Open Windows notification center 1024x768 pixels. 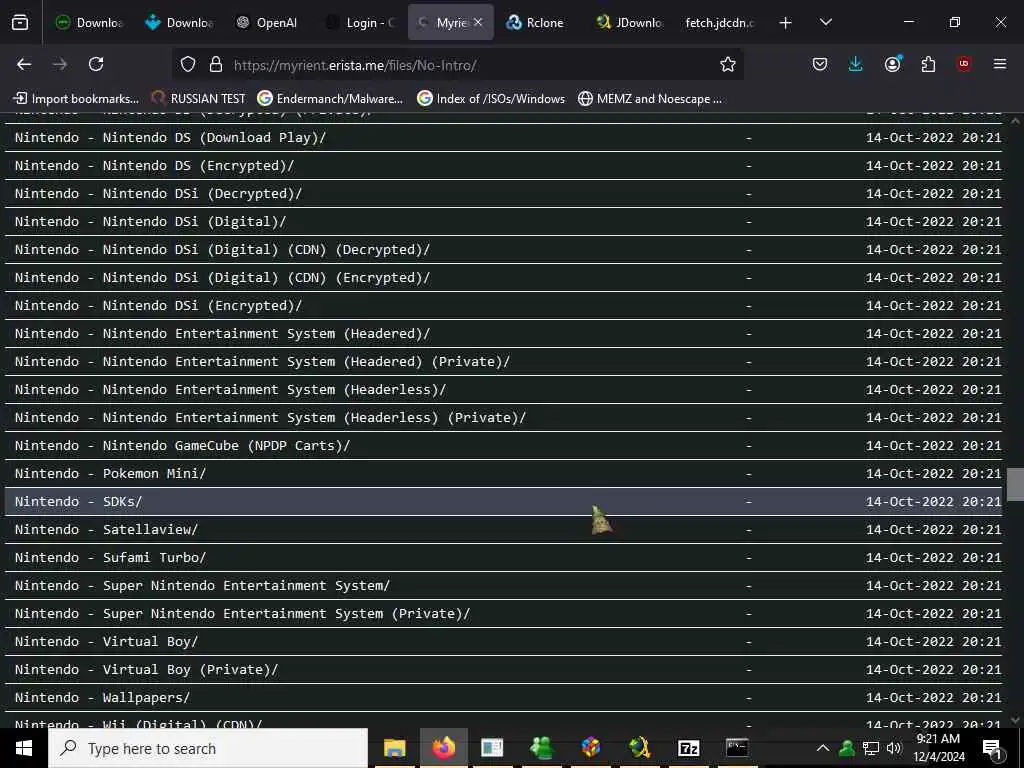992,748
